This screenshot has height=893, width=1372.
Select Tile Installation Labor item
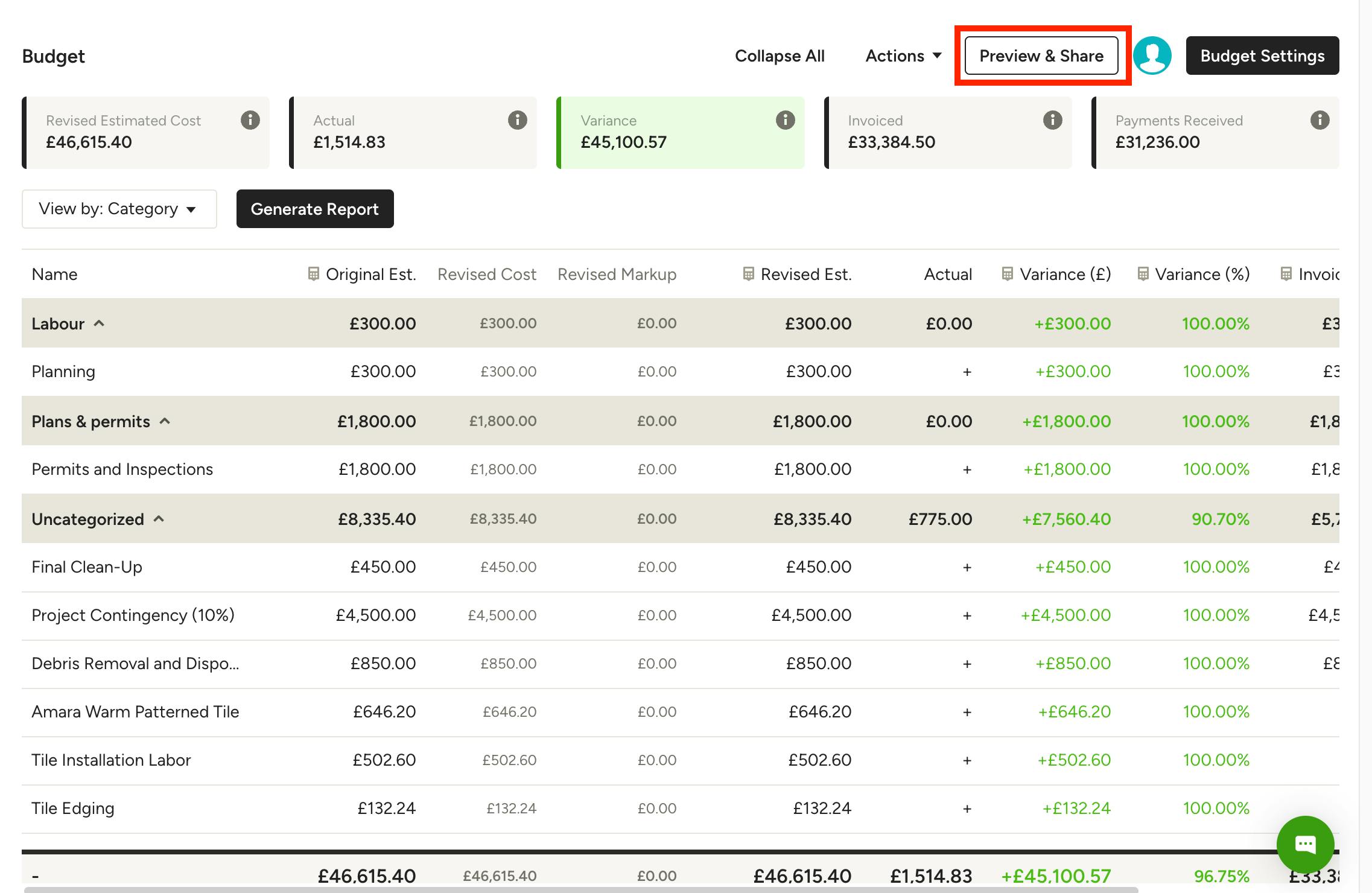point(111,760)
